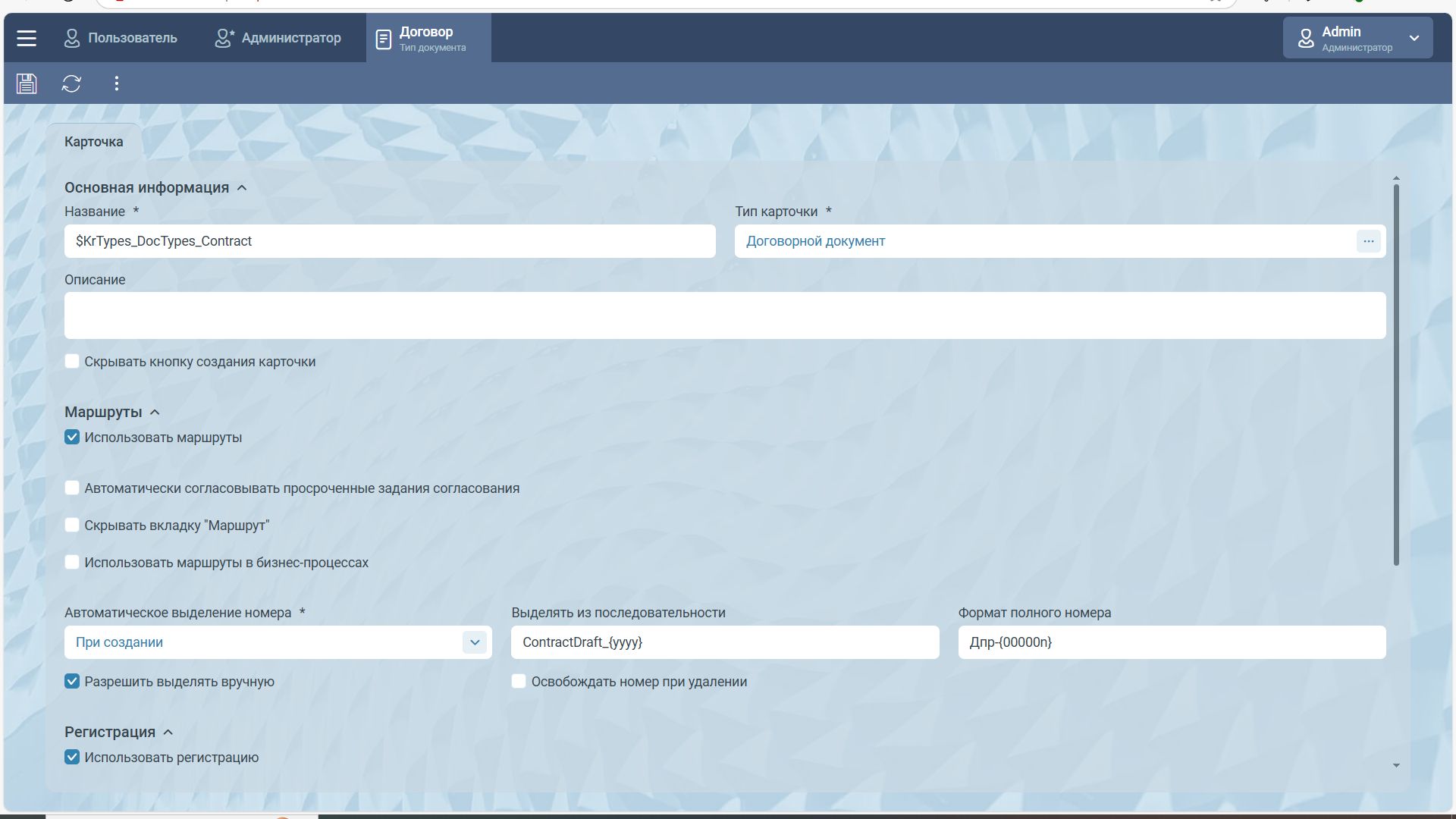Expand the Admin account dropdown arrow
This screenshot has width=1456, height=819.
pyautogui.click(x=1414, y=38)
